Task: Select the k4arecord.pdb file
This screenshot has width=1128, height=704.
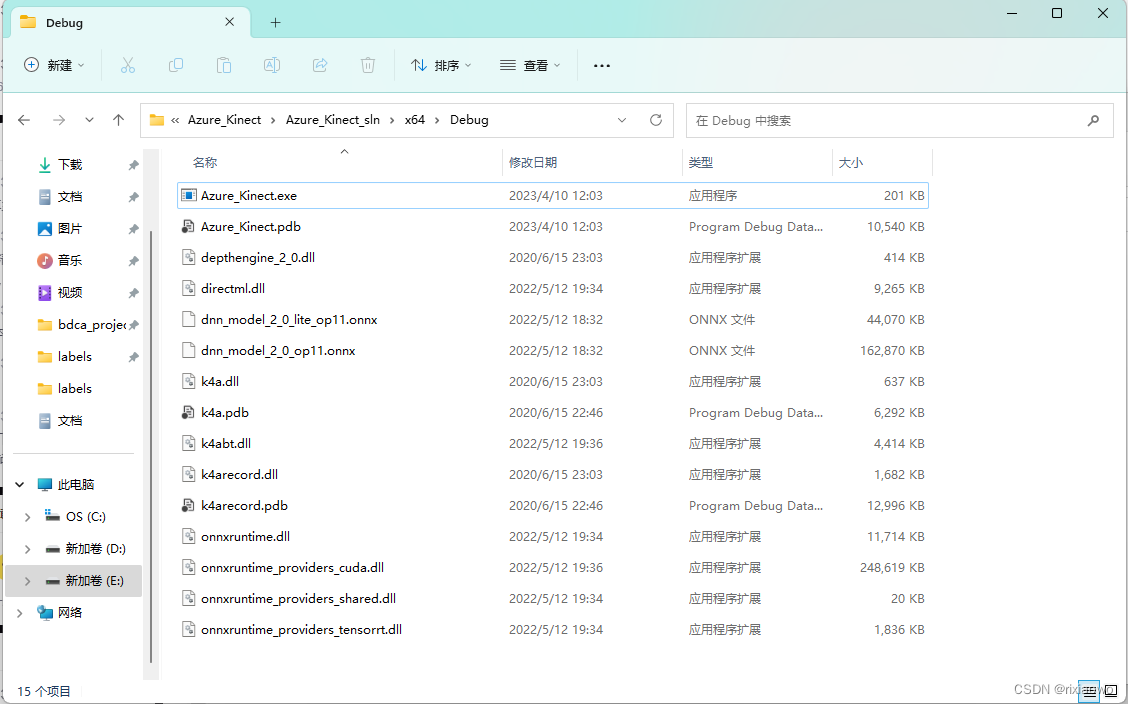Action: click(x=552, y=506)
